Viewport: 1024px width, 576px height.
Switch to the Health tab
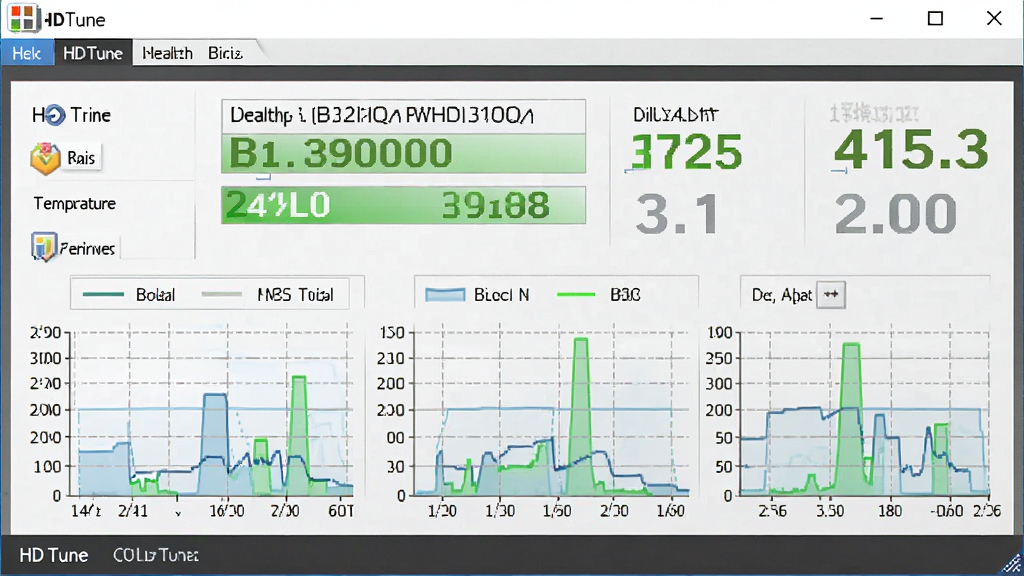[167, 53]
